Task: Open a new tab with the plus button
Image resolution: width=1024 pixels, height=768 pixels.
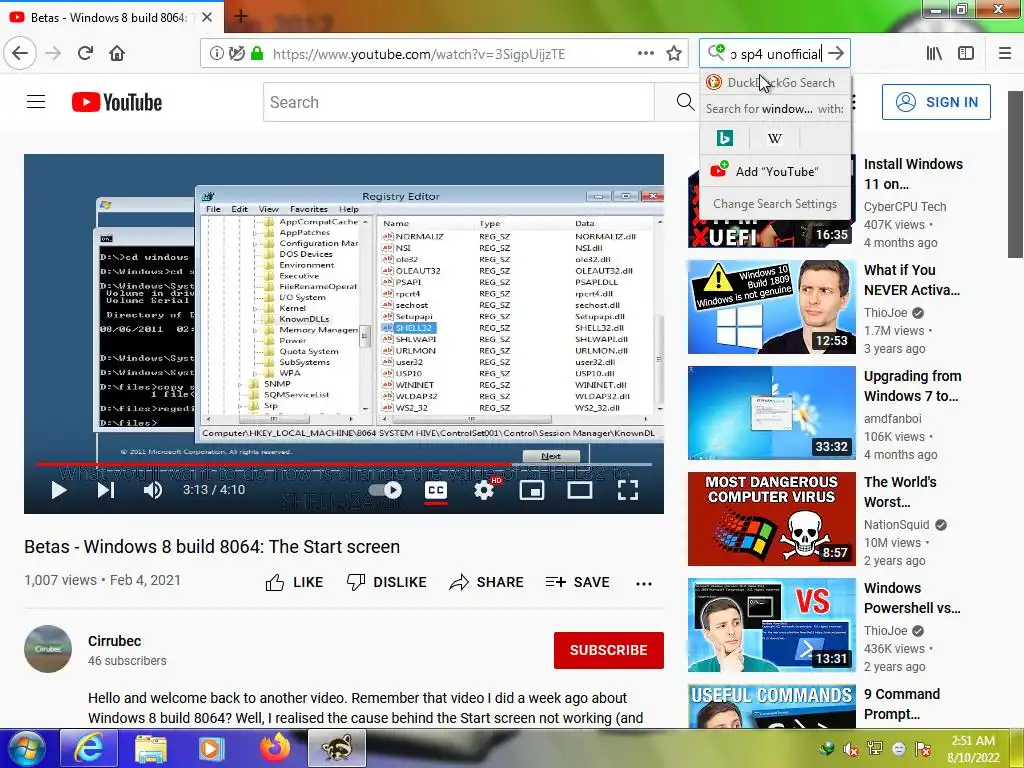Action: tap(240, 16)
